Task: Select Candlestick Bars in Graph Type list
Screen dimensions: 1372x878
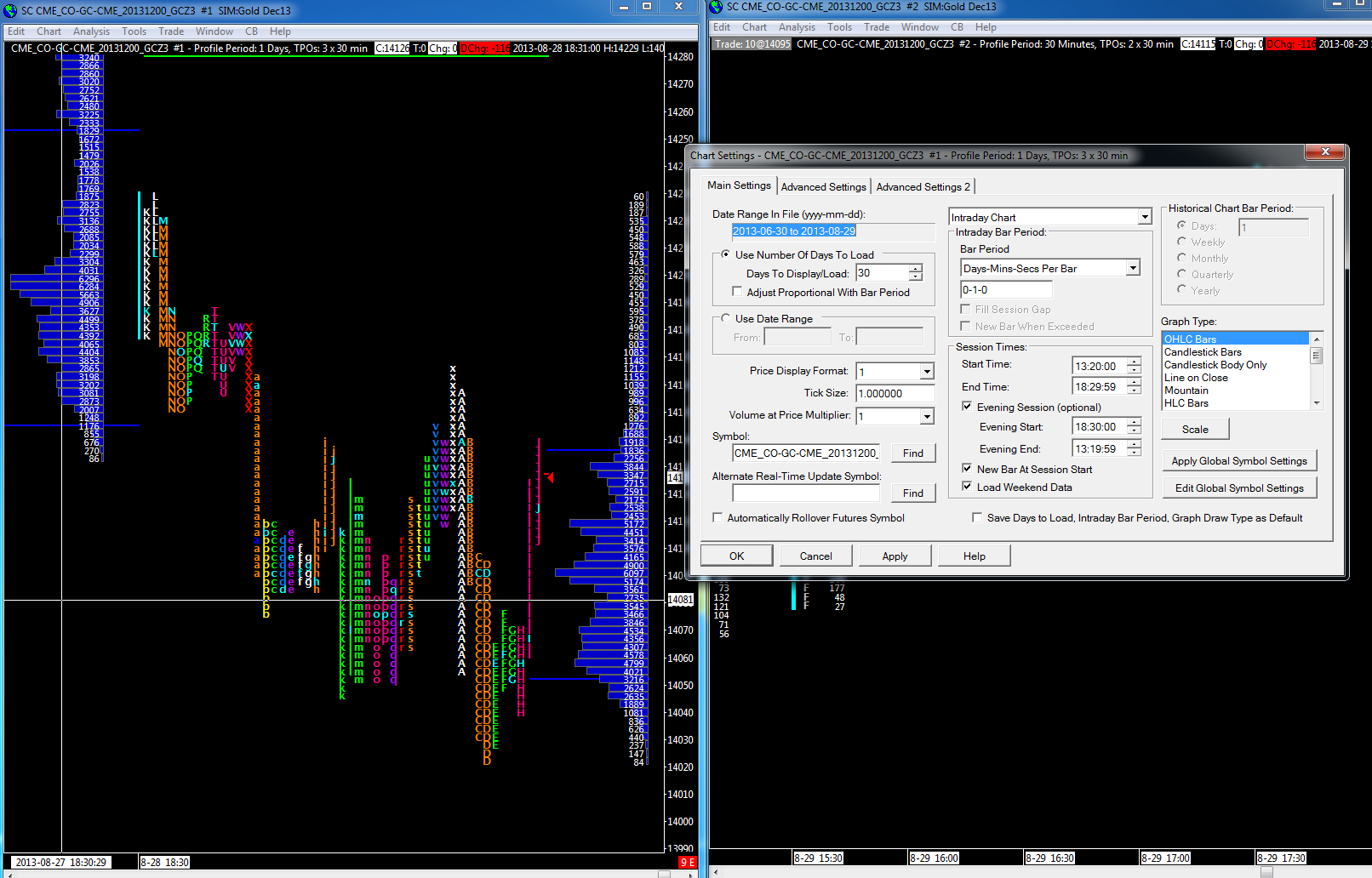Action: (x=1203, y=352)
